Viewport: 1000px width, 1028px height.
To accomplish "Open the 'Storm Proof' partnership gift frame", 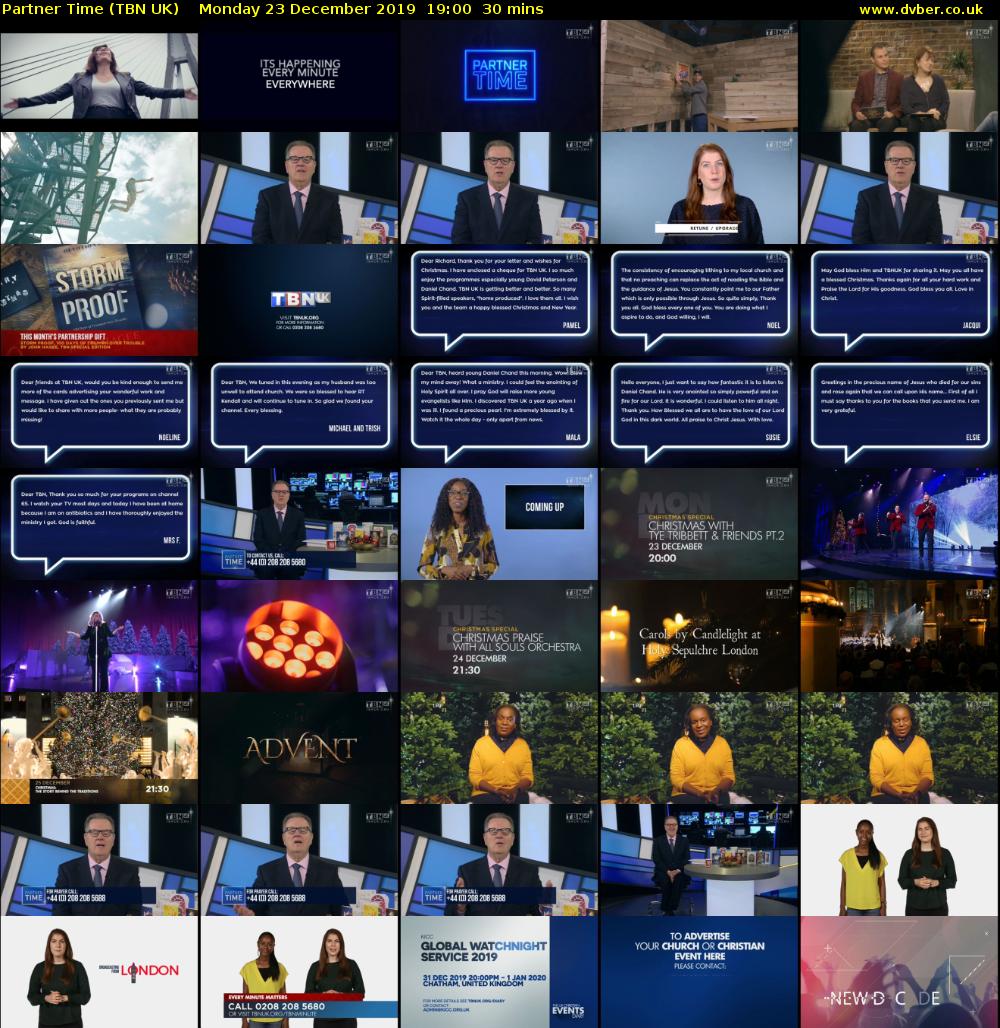I will tap(99, 300).
